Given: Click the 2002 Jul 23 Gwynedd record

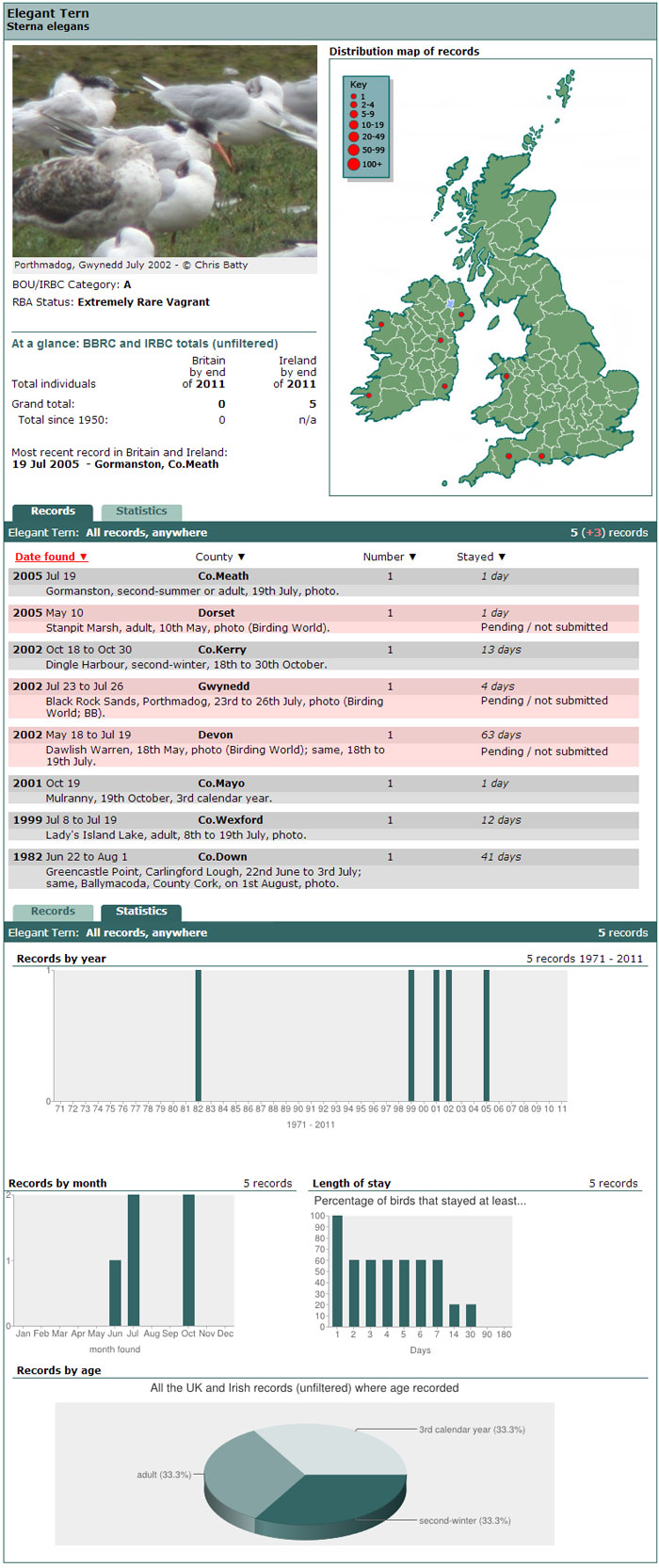Looking at the screenshot, I should 323,700.
